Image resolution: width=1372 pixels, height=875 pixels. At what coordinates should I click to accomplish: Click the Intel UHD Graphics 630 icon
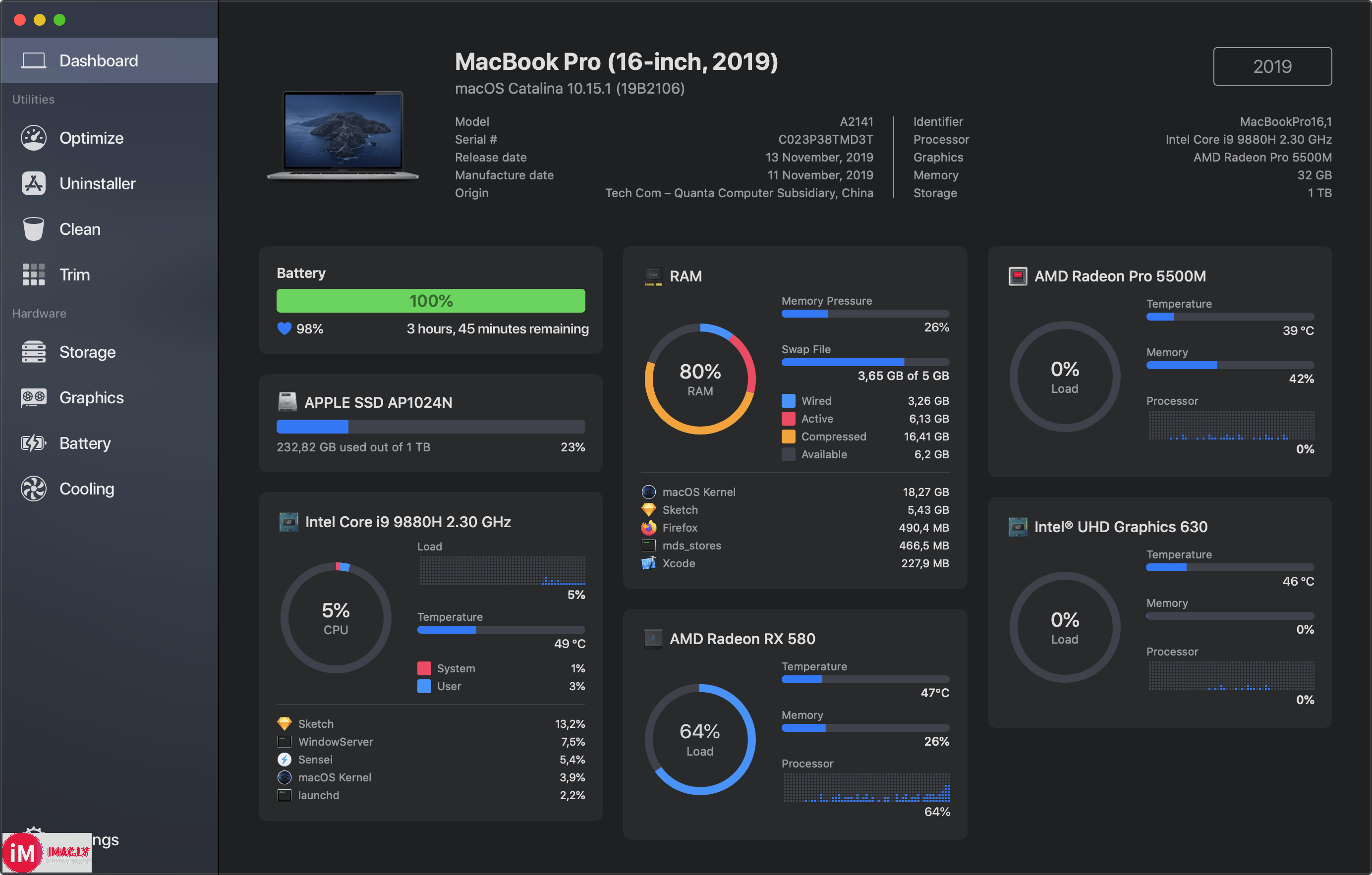tap(1018, 527)
